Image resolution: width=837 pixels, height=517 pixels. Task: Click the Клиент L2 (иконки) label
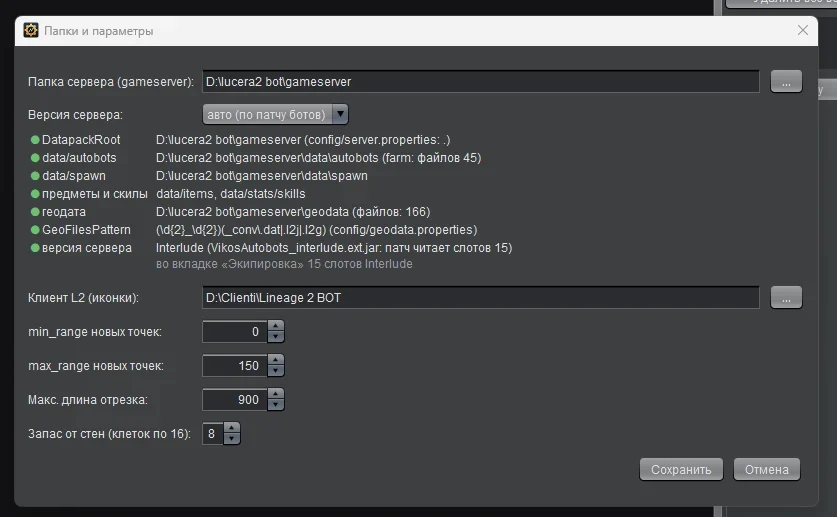pyautogui.click(x=83, y=298)
